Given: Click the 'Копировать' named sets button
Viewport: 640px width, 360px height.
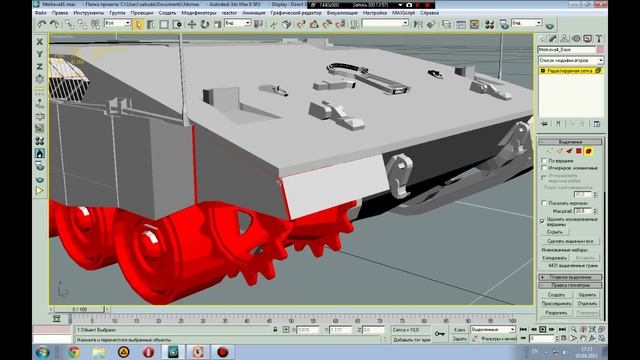Looking at the screenshot, I should 555,258.
